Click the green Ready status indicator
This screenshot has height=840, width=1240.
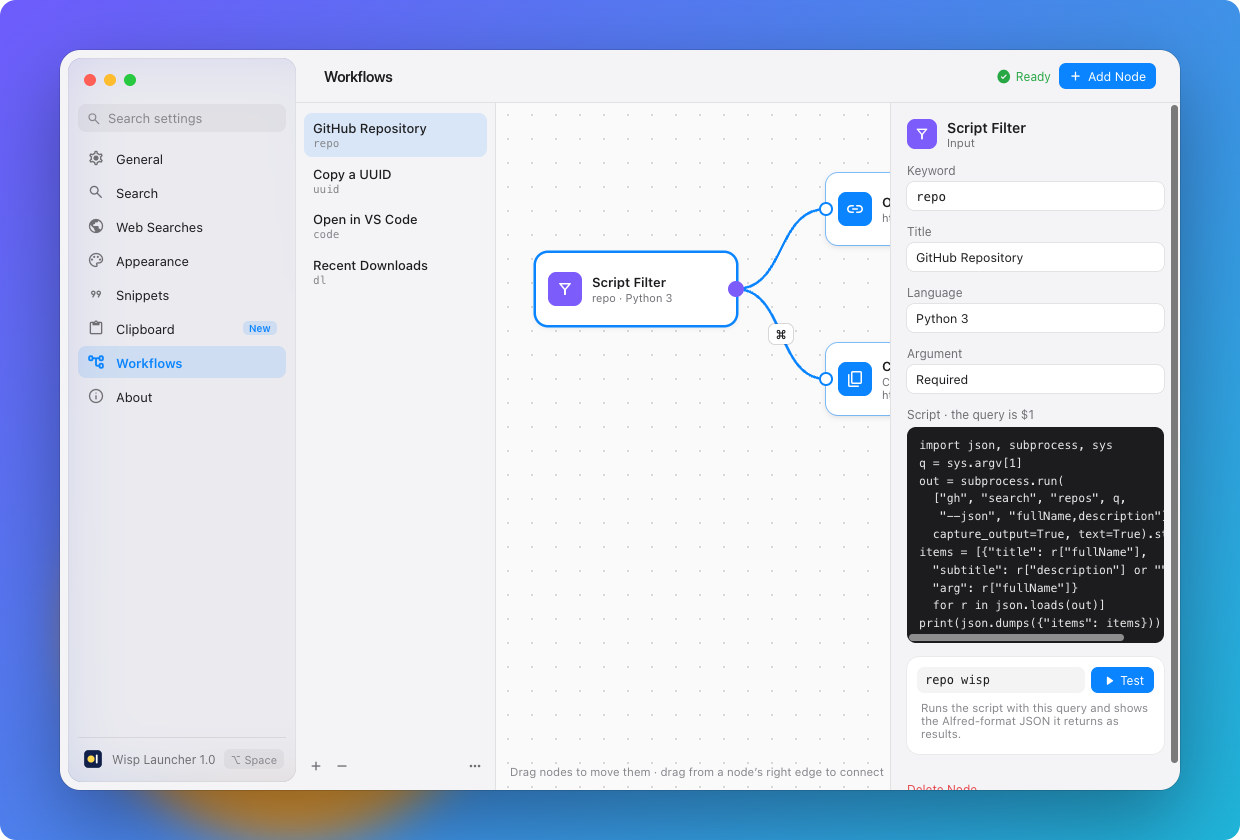click(1024, 76)
